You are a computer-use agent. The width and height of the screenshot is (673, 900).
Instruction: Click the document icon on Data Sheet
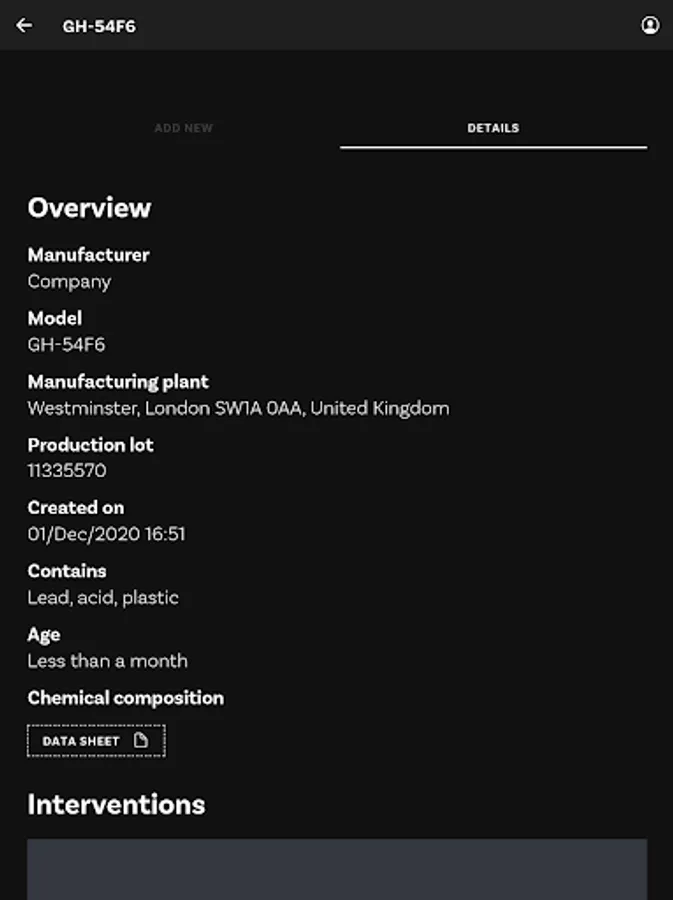pos(141,741)
